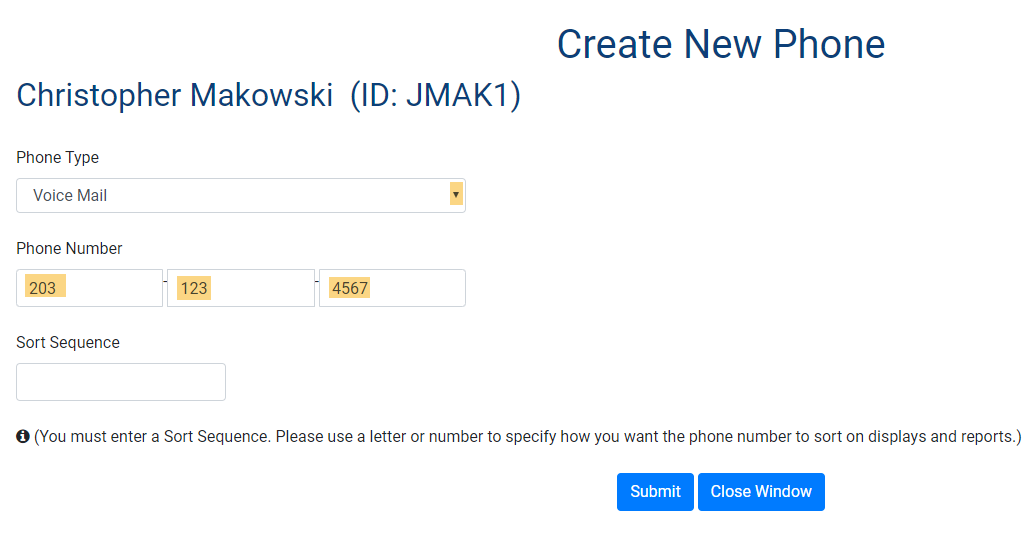Focus the line number field showing 4567
Image resolution: width=1030 pixels, height=533 pixels.
point(392,288)
